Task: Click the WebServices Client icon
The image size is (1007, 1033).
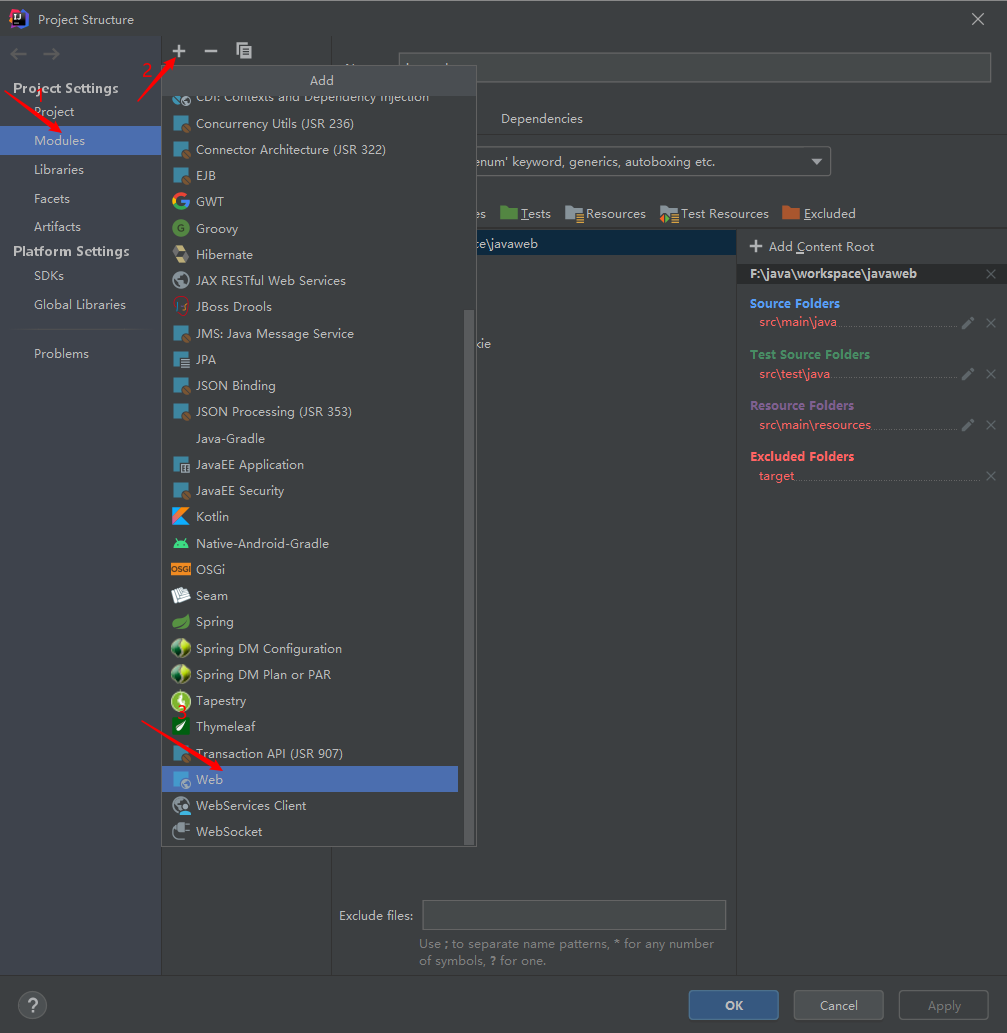Action: tap(180, 805)
